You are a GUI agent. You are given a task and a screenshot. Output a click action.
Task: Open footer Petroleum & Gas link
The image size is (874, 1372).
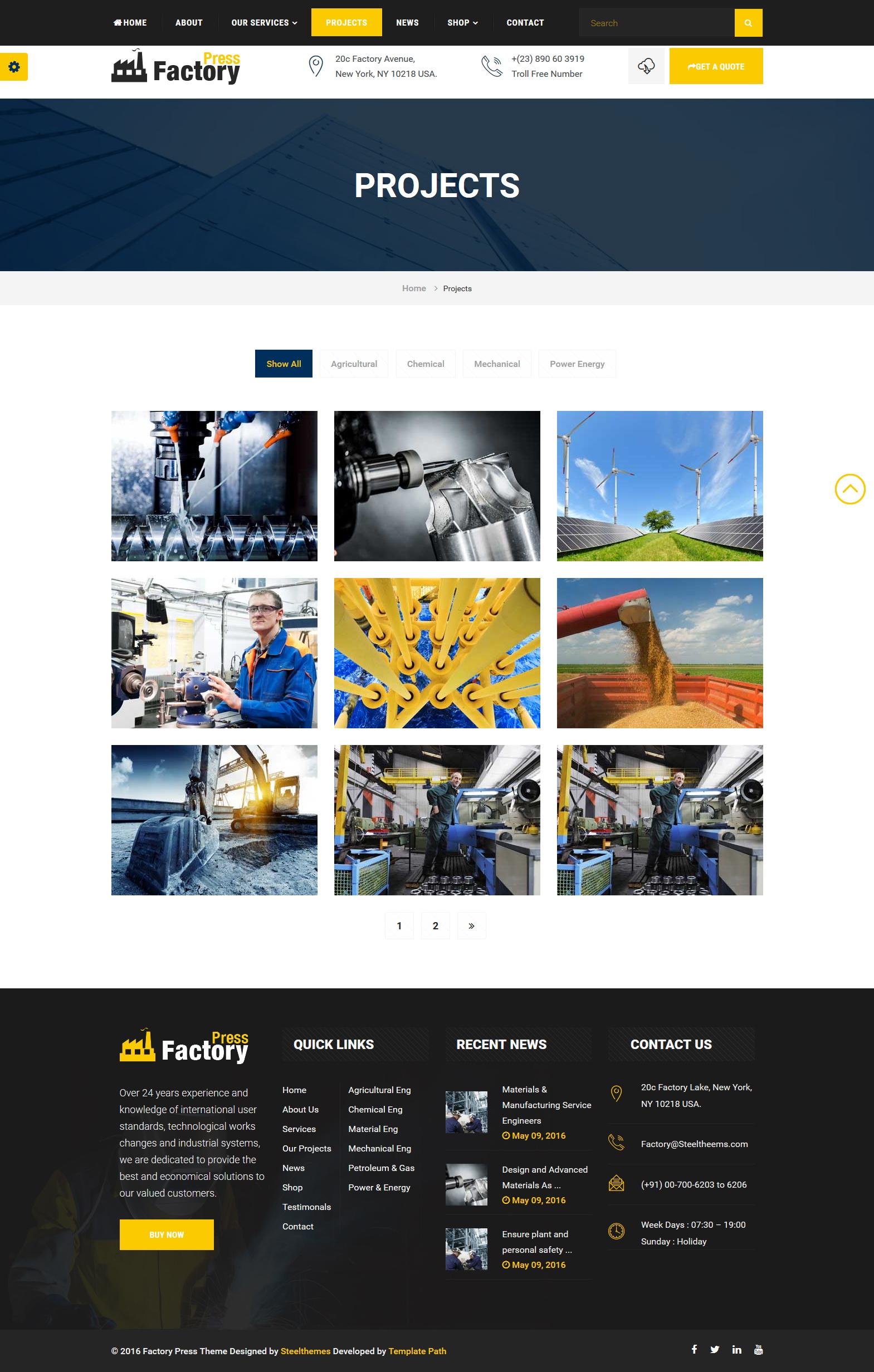coord(382,1168)
